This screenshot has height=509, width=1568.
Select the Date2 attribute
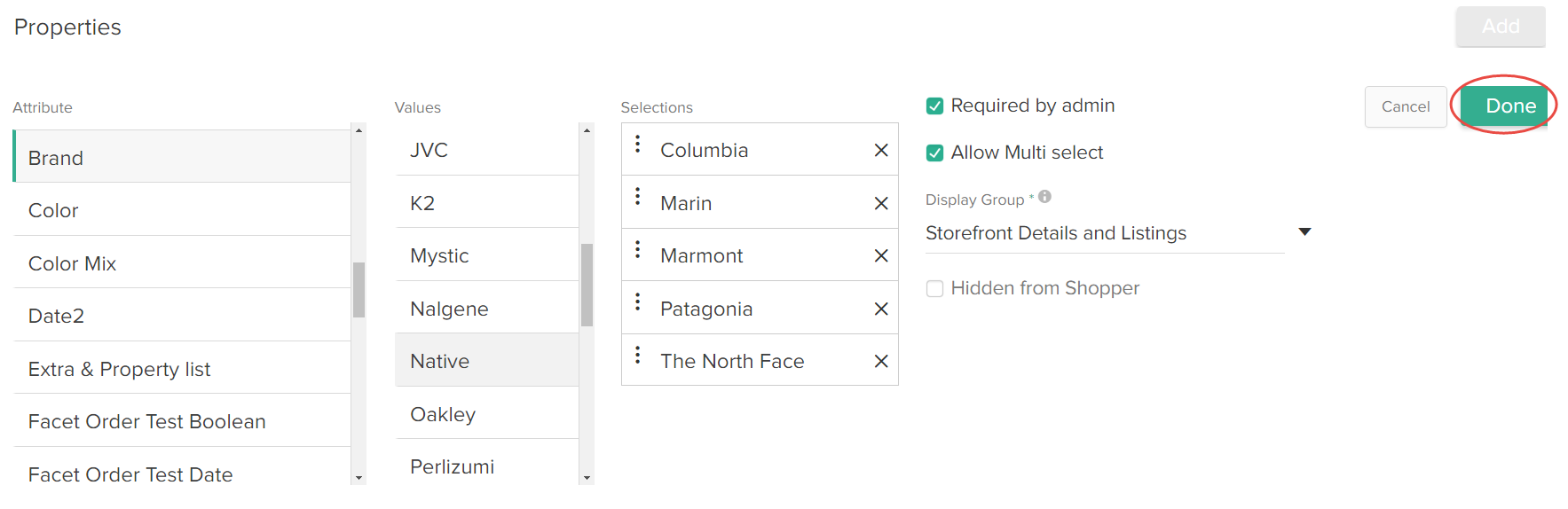(182, 316)
